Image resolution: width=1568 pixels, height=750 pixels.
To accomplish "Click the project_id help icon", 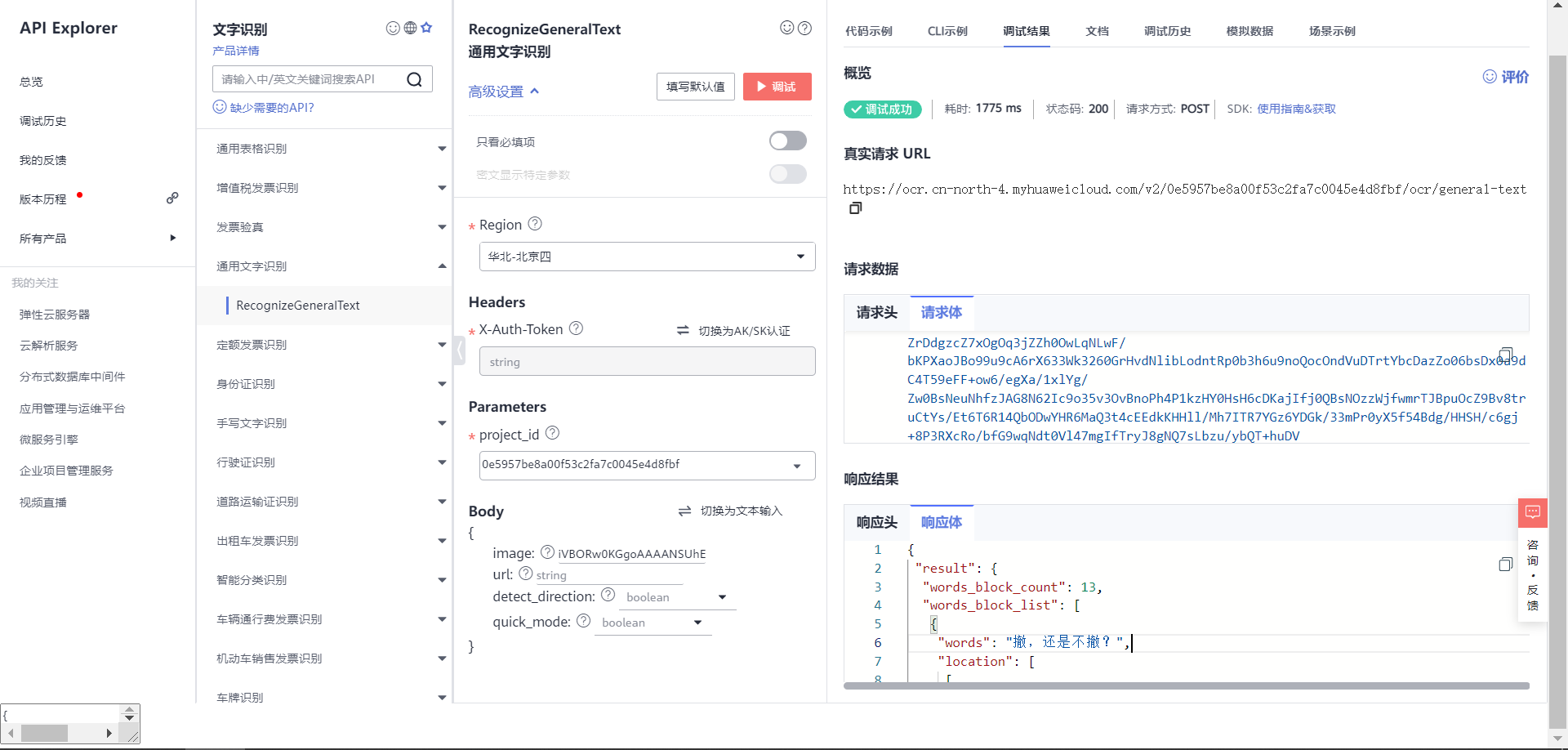I will (x=552, y=432).
